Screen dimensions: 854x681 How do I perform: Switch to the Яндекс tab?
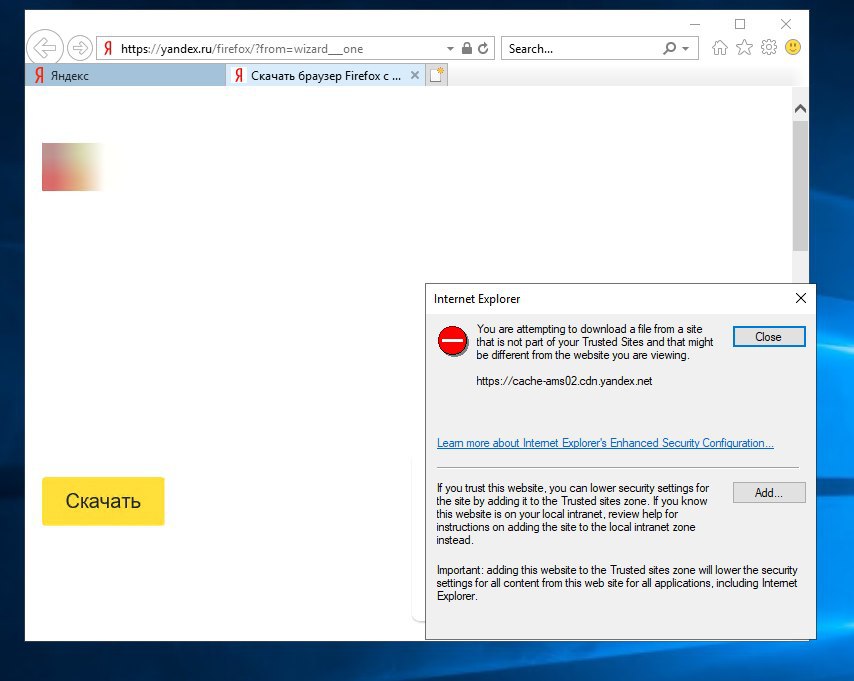[x=125, y=75]
